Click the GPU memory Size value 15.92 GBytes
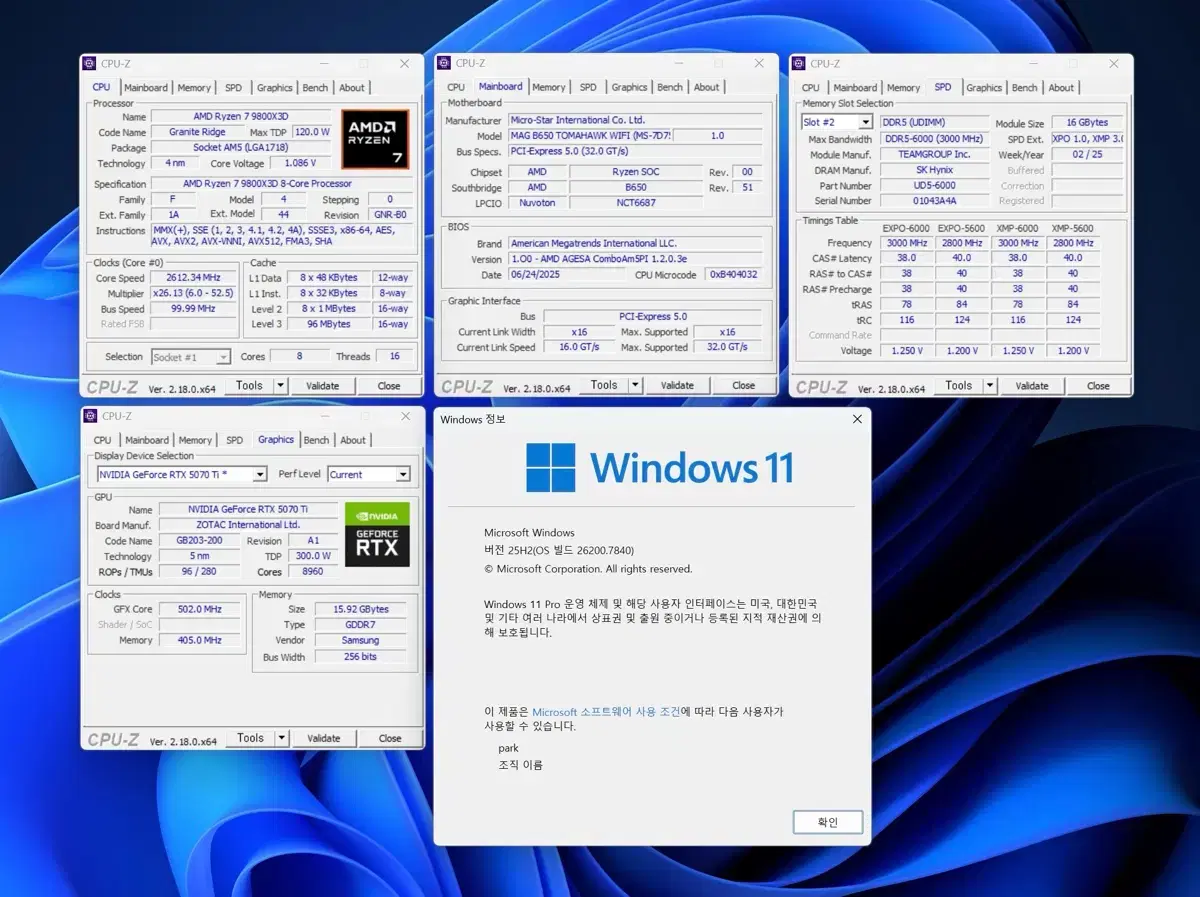The image size is (1200, 897). click(360, 609)
